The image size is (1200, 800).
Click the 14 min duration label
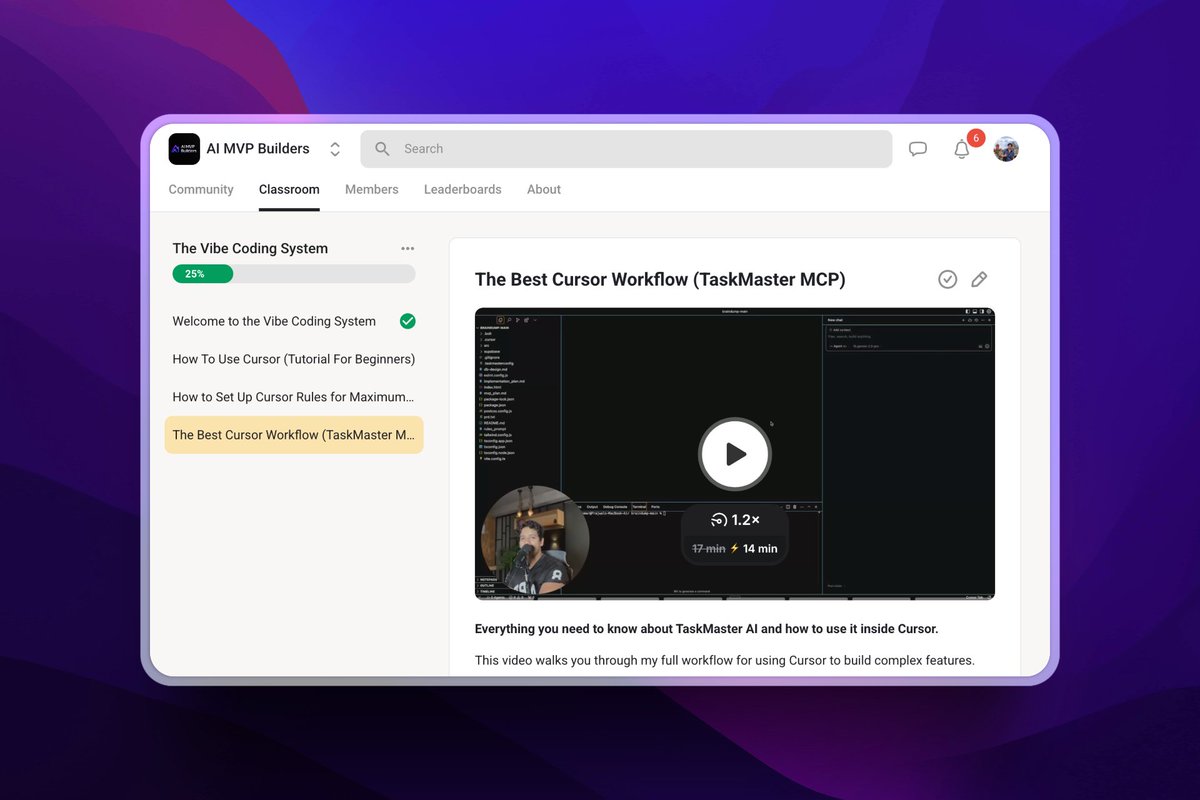click(x=760, y=549)
